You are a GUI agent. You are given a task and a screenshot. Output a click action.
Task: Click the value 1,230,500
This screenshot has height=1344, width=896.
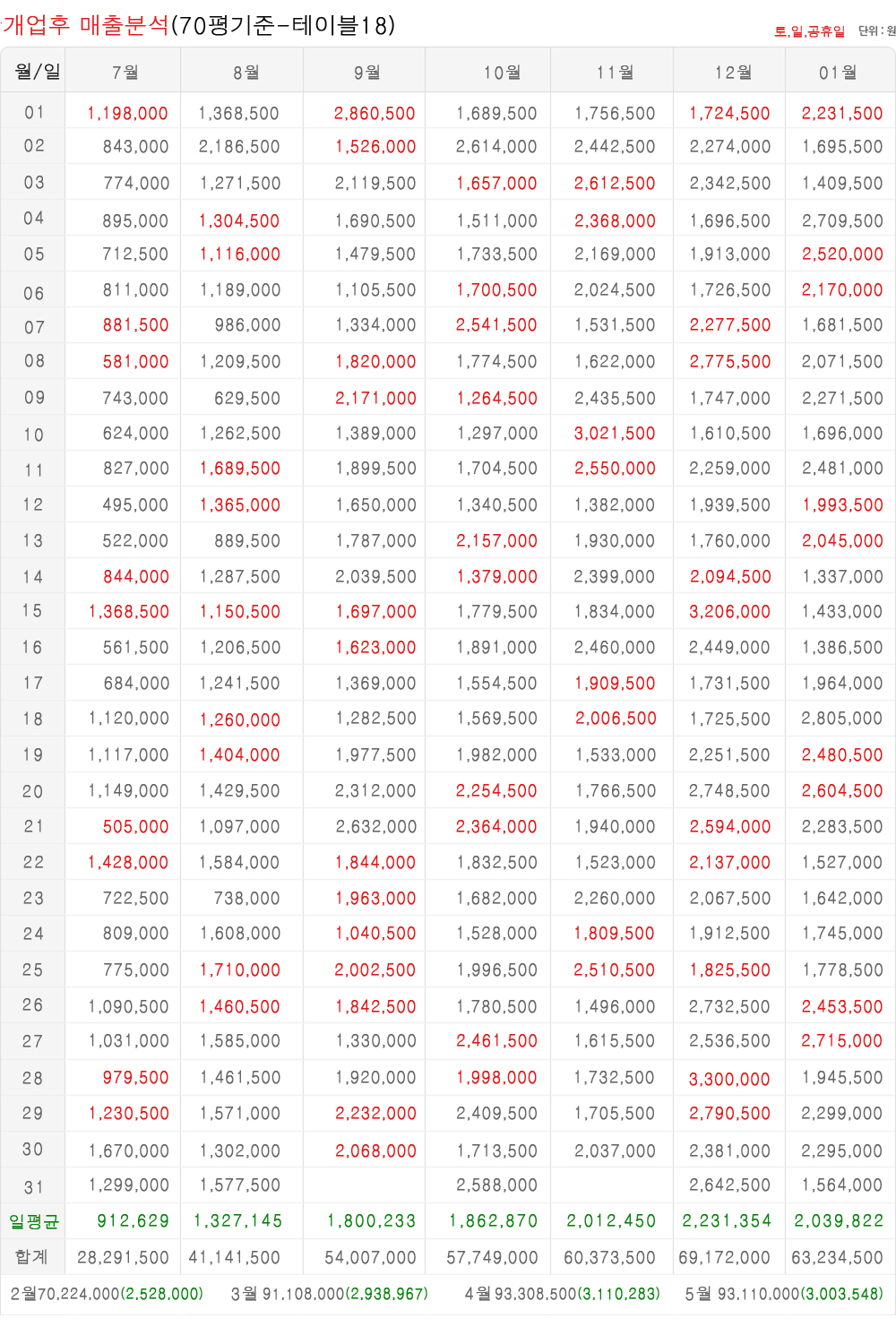coord(129,1114)
